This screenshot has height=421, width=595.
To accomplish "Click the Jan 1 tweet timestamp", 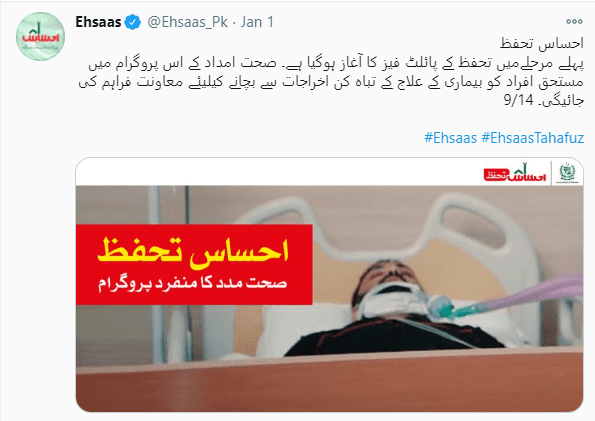I will pos(257,22).
